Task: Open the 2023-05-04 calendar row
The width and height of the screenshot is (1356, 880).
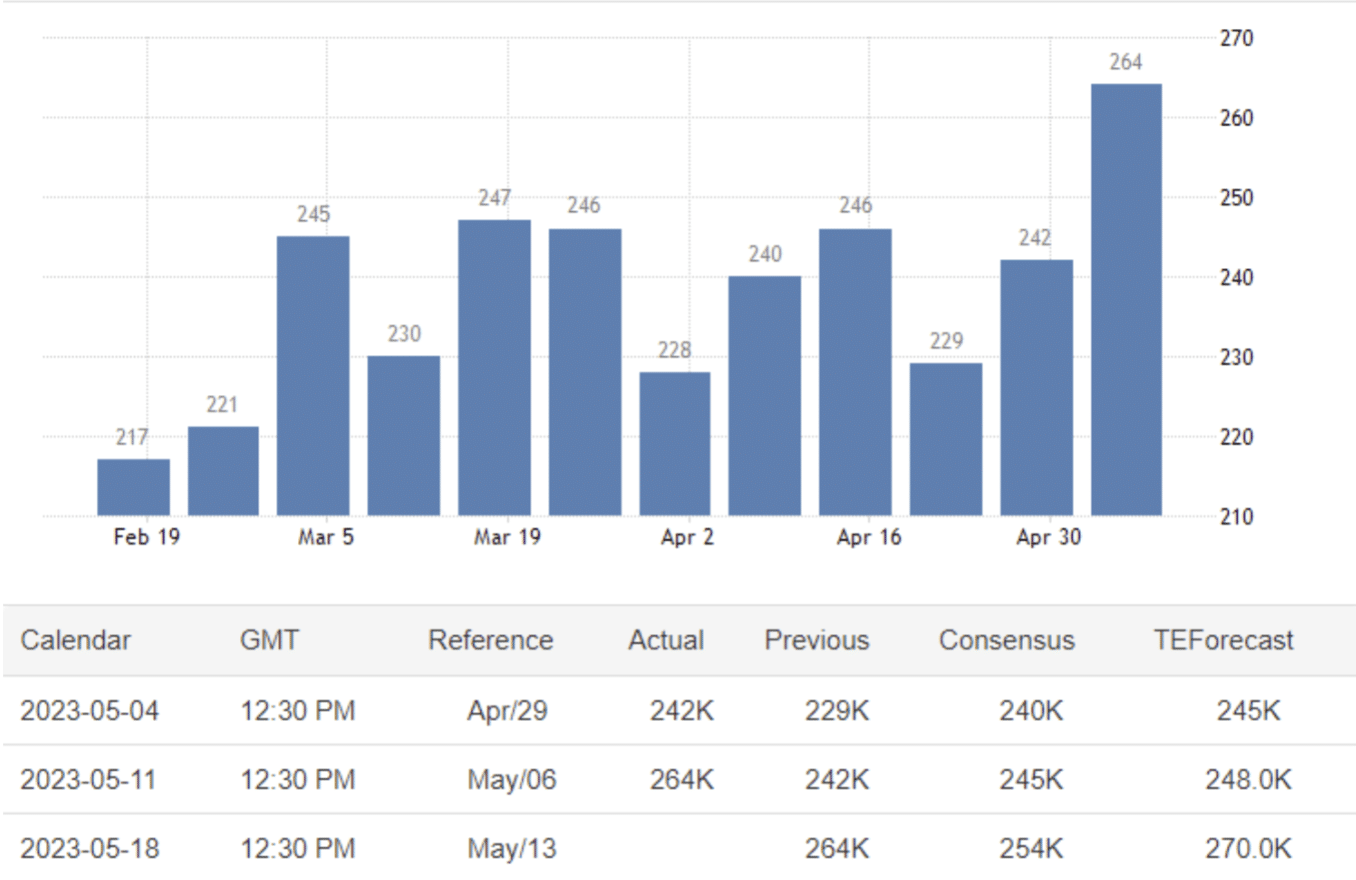Action: pyautogui.click(x=89, y=711)
